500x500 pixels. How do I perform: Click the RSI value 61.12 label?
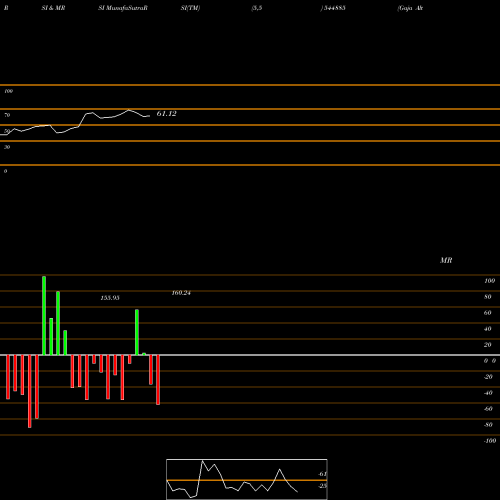click(x=166, y=114)
